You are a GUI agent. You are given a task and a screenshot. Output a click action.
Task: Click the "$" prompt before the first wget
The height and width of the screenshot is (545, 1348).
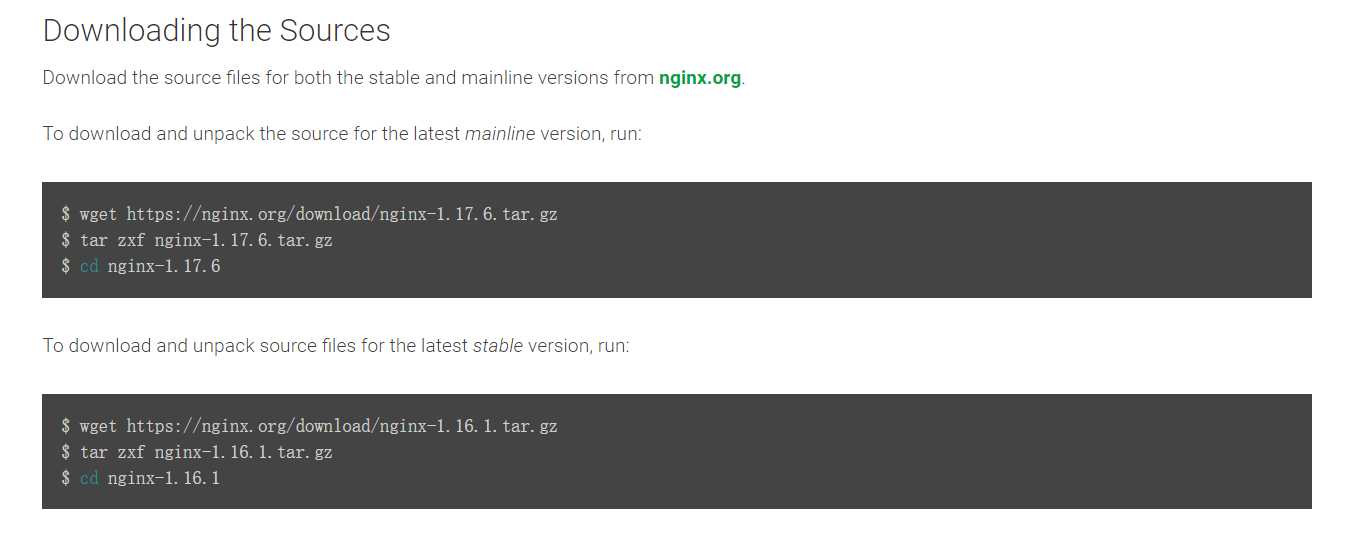pos(66,214)
